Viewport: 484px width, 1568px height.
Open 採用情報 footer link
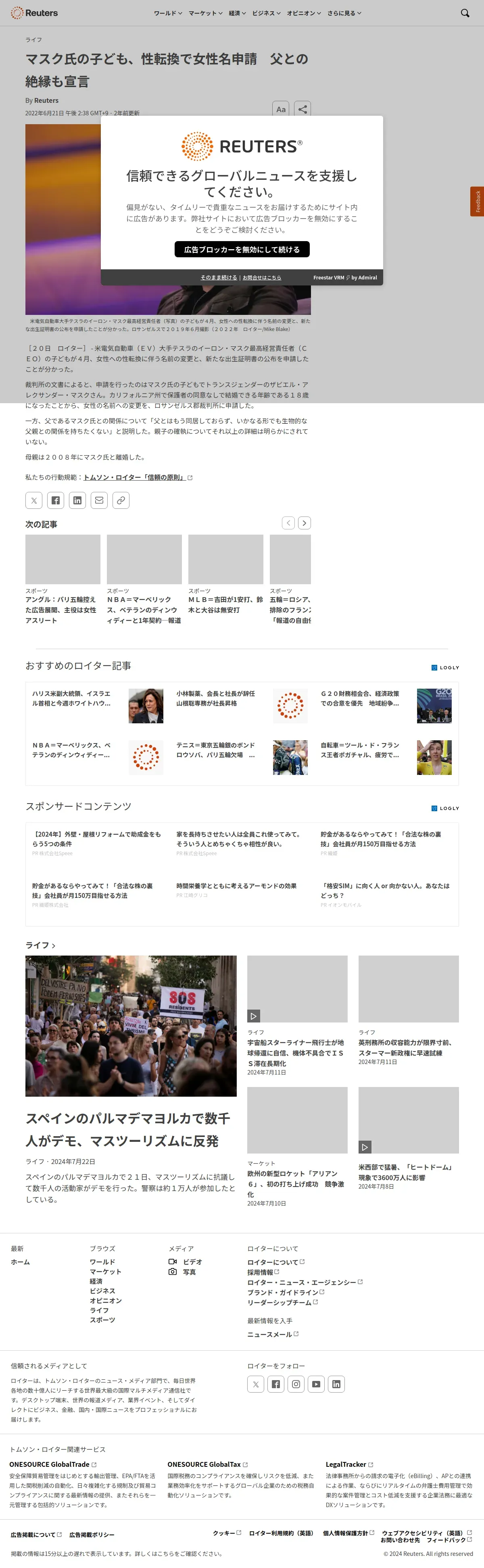click(263, 1272)
